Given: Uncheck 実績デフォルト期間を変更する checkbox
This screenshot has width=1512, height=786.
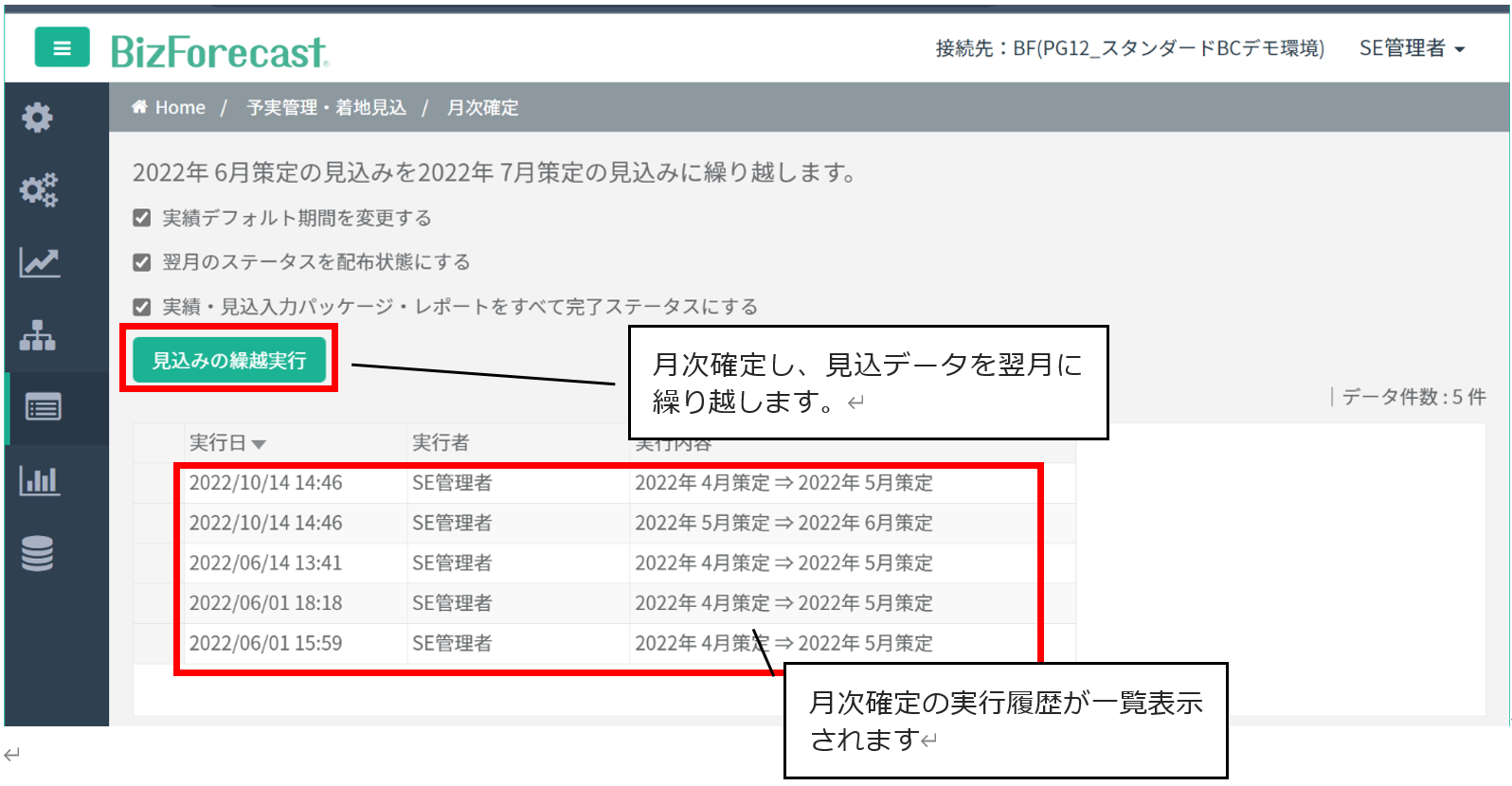Looking at the screenshot, I should [x=142, y=219].
